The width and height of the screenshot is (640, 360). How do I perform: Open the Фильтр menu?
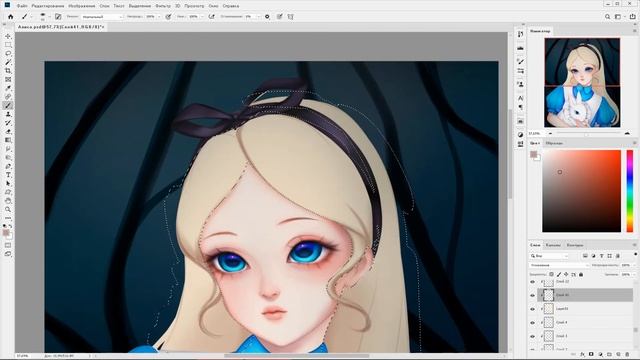[163, 6]
